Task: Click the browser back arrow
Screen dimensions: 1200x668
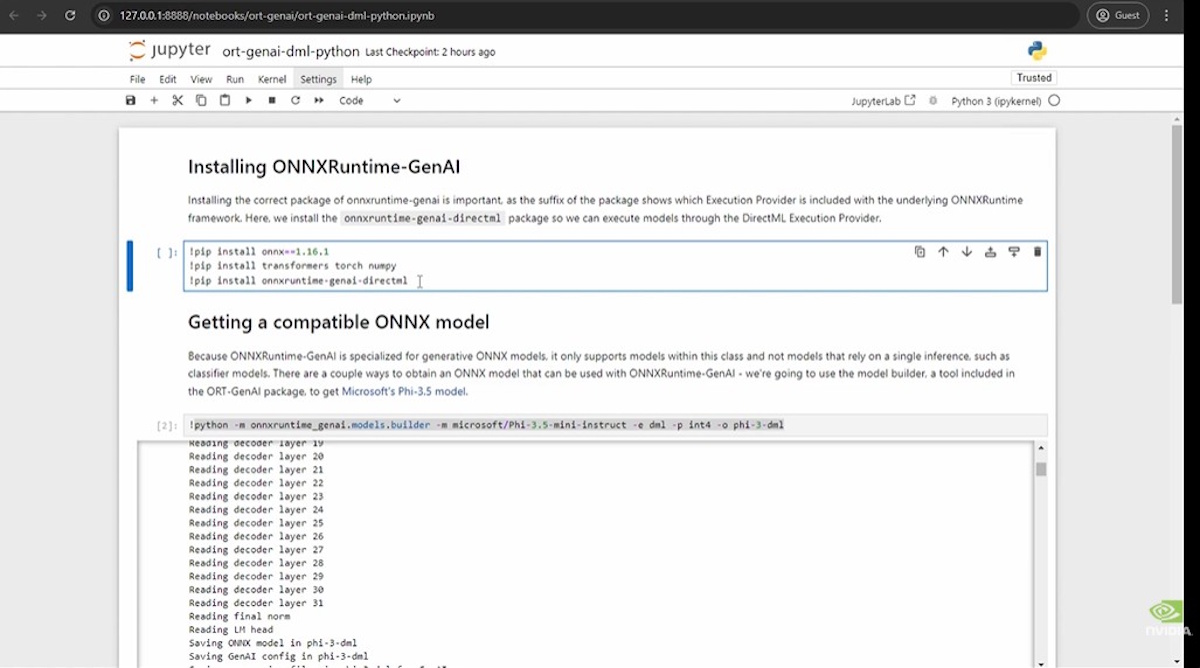Action: click(14, 15)
